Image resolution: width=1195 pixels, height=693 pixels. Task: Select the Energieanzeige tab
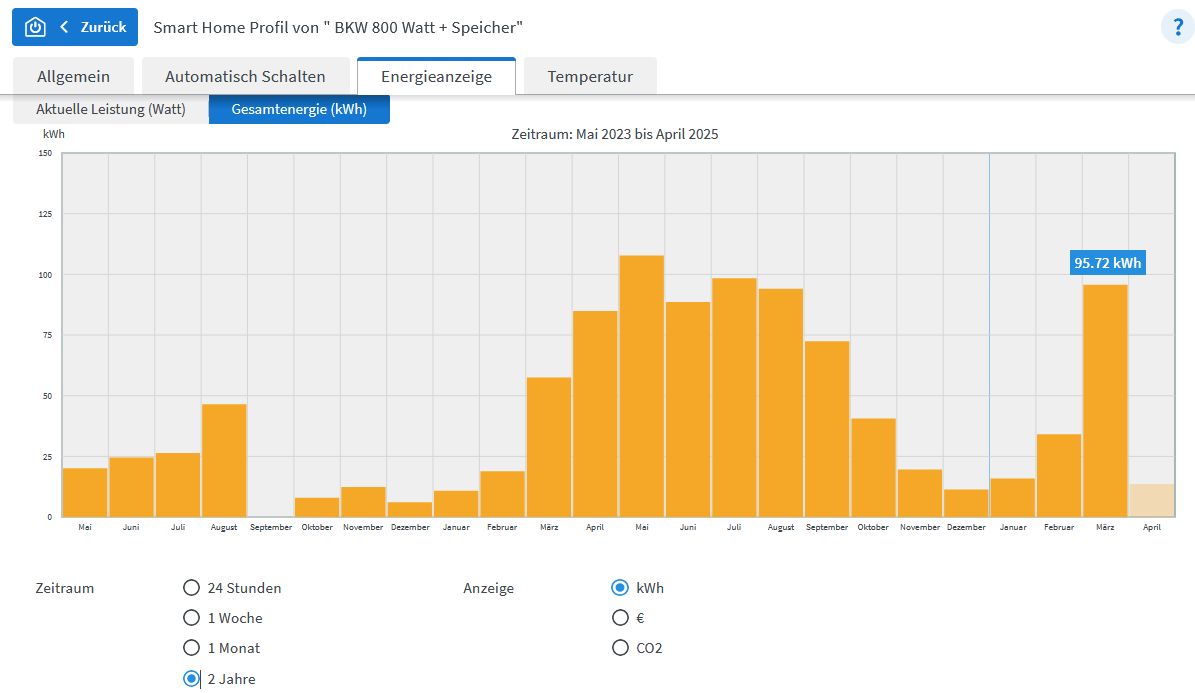pyautogui.click(x=437, y=76)
